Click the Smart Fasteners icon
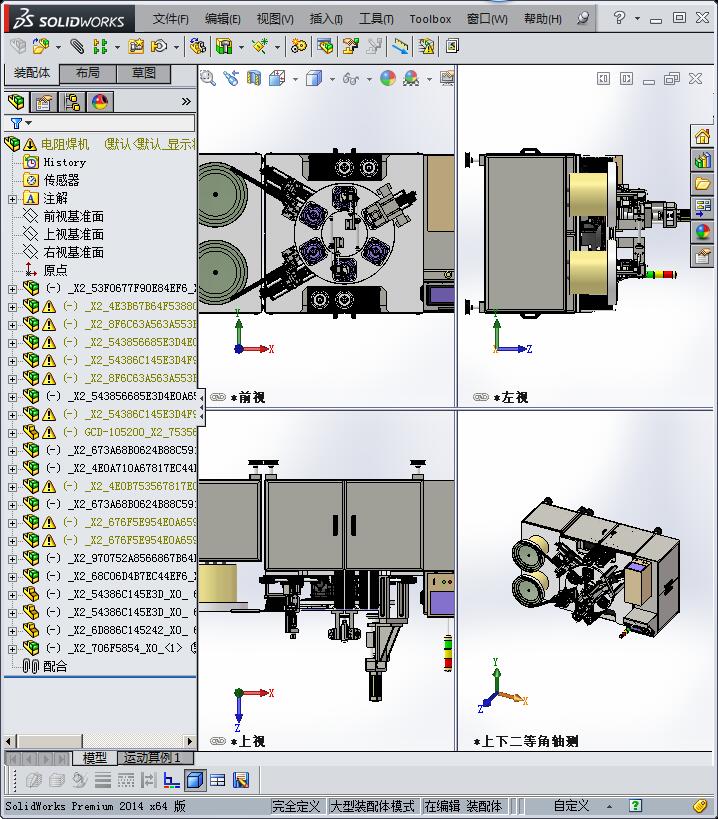The width and height of the screenshot is (718, 819). [136, 46]
